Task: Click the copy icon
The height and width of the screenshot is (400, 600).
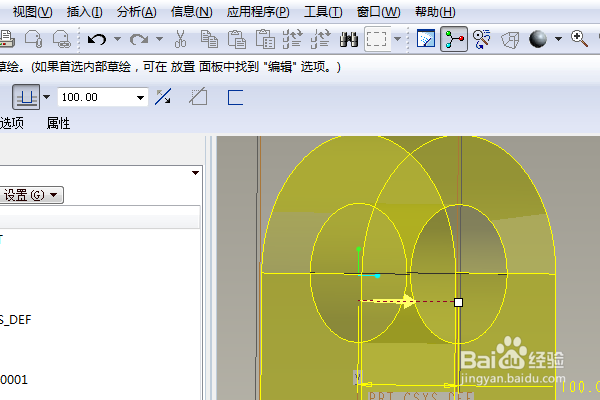Action: 209,39
